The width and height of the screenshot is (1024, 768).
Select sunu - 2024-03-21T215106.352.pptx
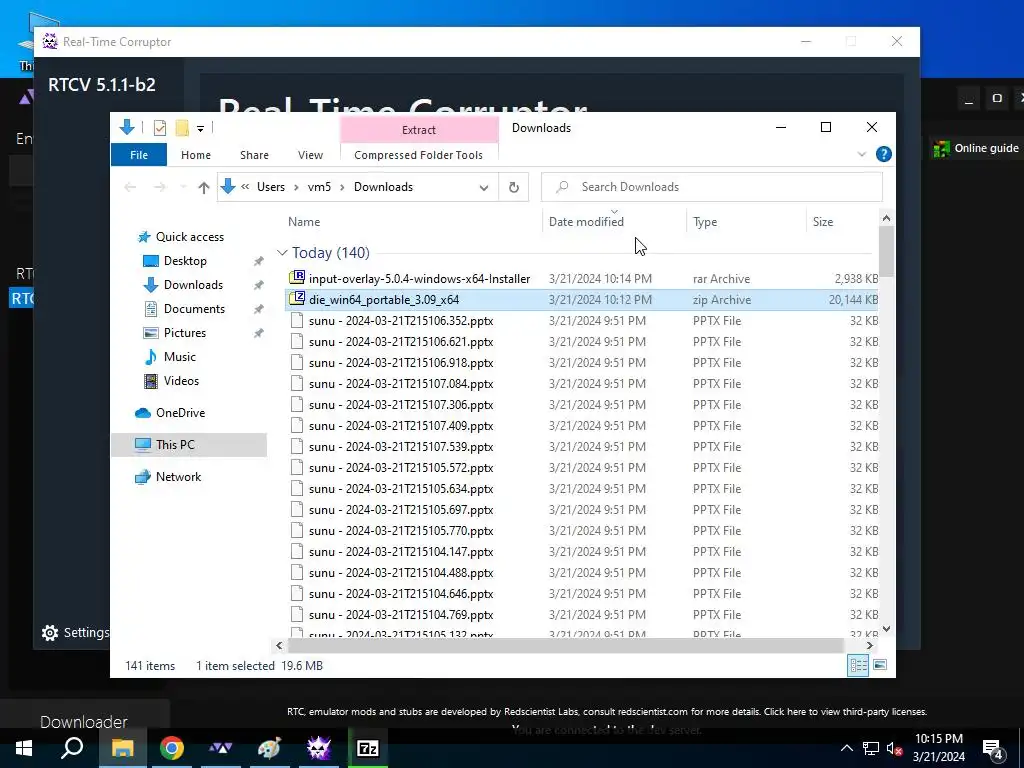(581, 321)
